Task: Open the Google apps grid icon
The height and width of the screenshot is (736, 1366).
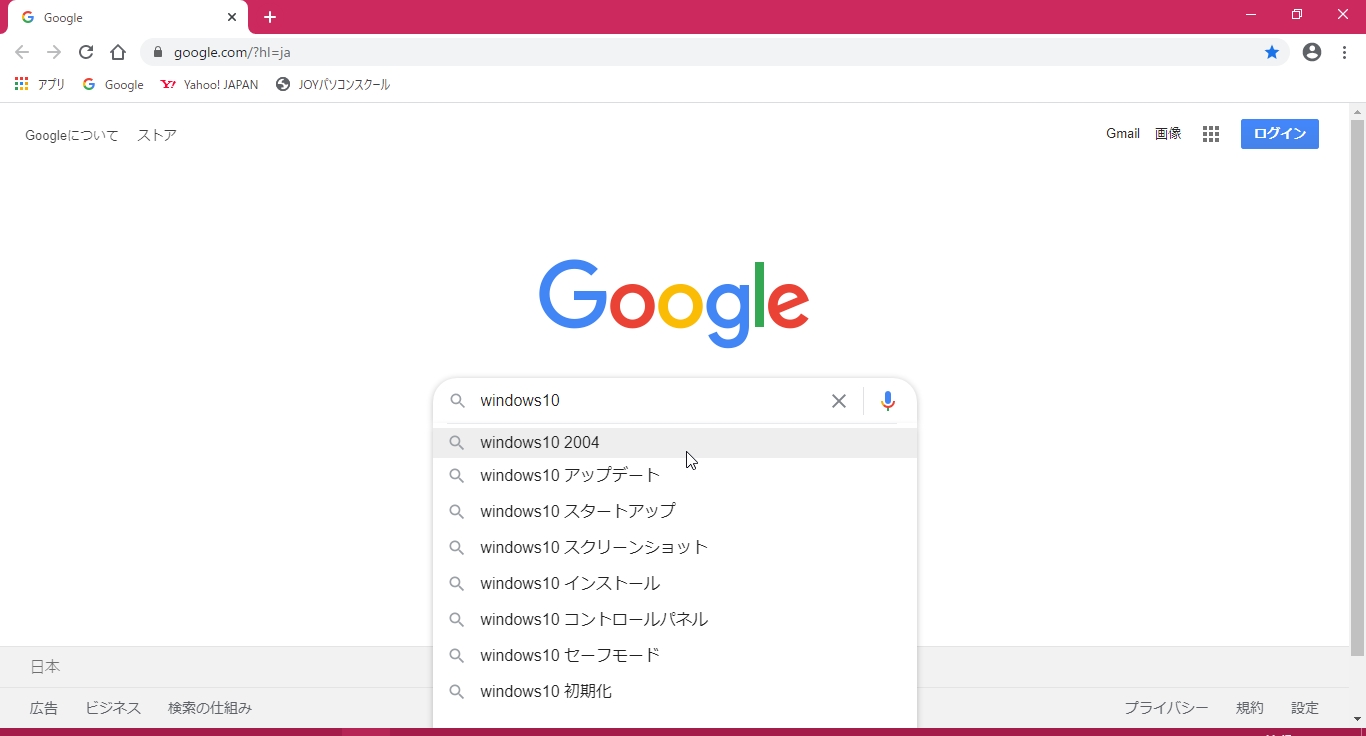Action: pyautogui.click(x=1211, y=134)
